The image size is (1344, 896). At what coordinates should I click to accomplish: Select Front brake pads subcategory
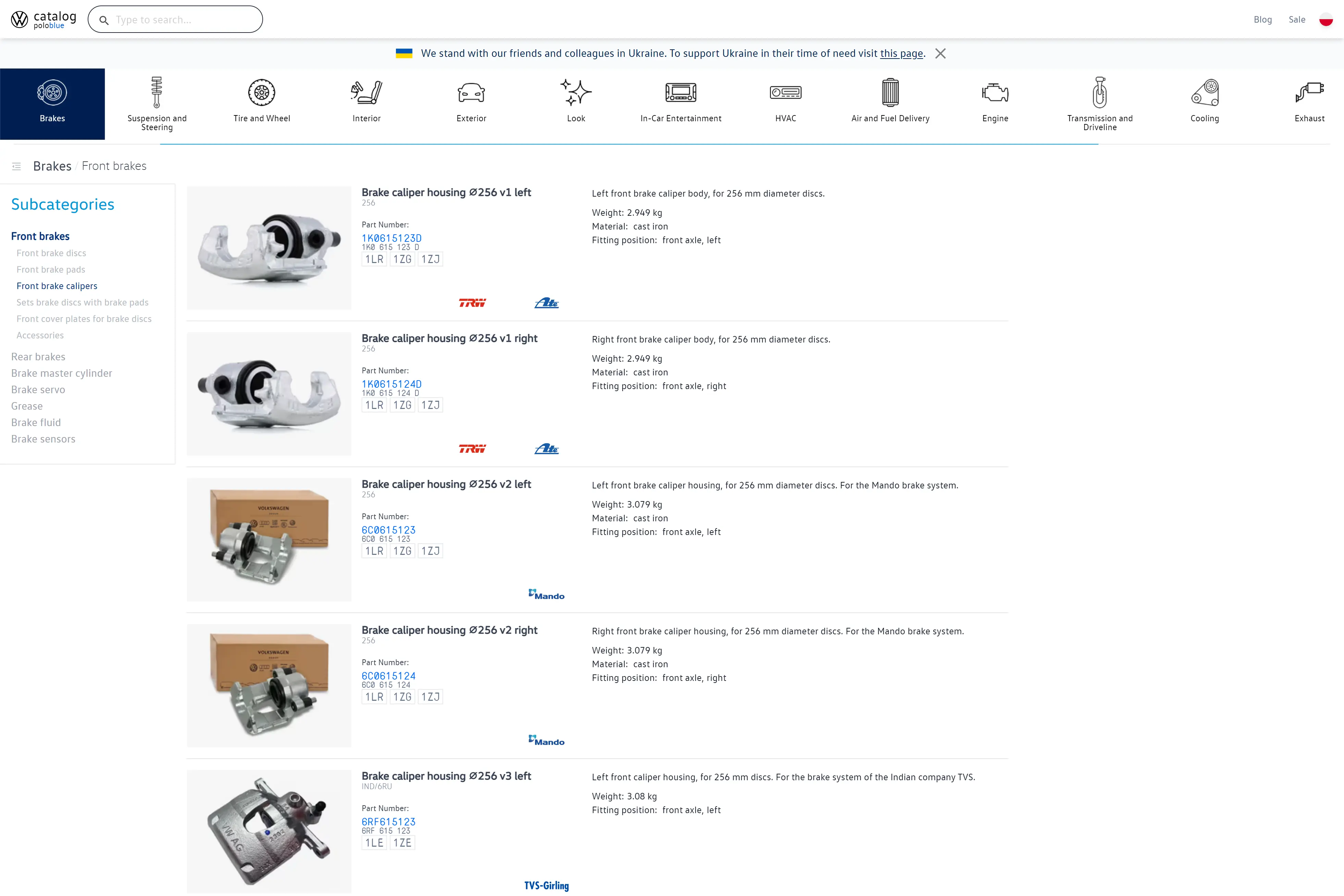pos(51,269)
